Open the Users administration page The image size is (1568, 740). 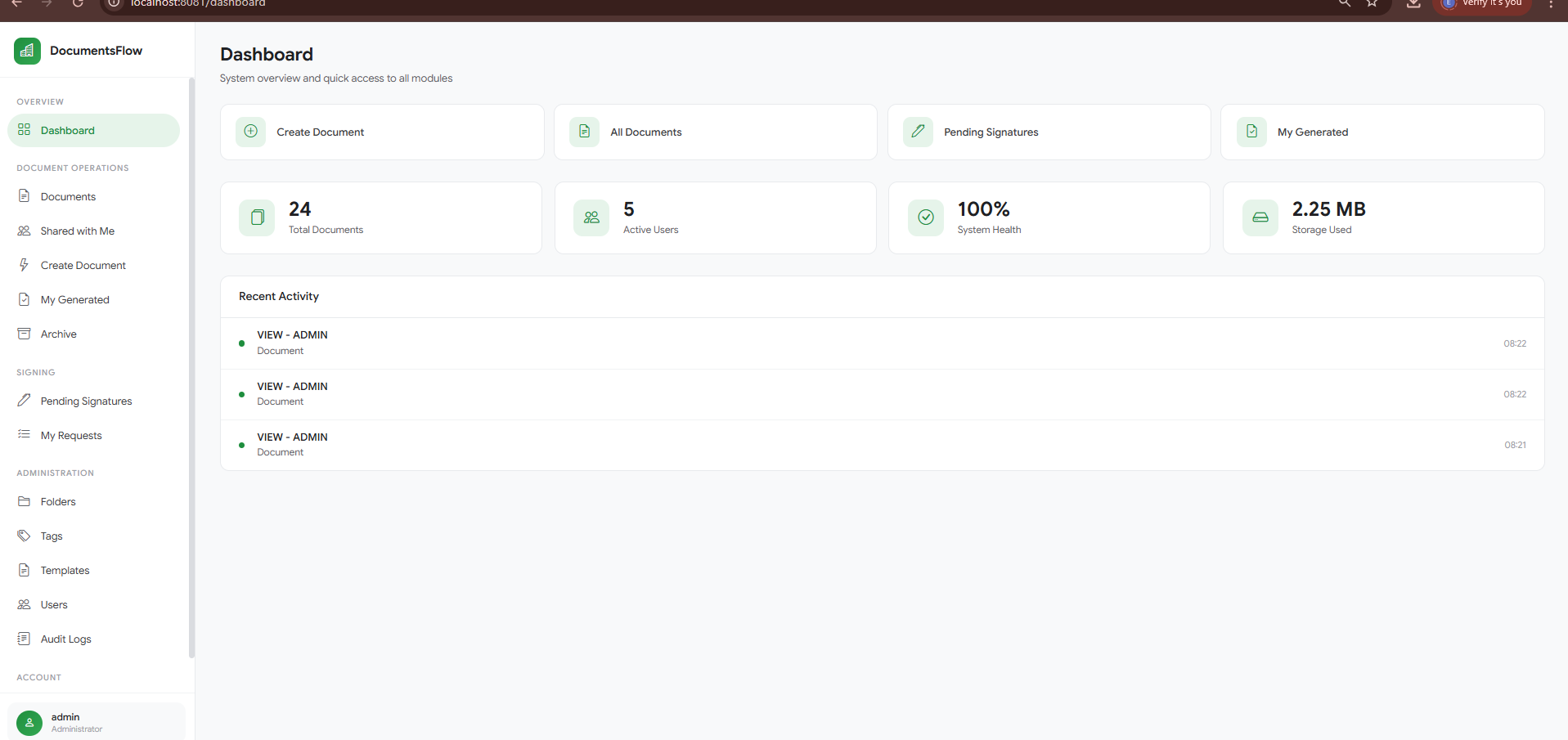[54, 604]
